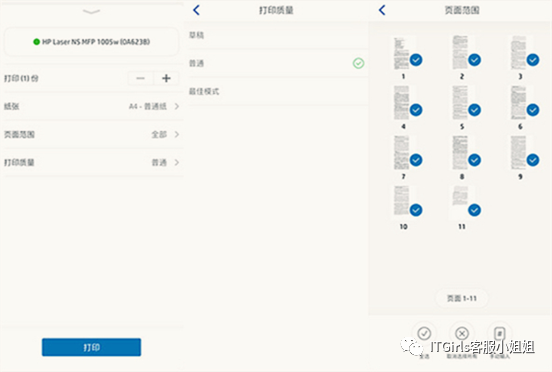Image resolution: width=552 pixels, height=372 pixels.
Task: Toggle the checkmark on page 10
Action: (x=416, y=210)
